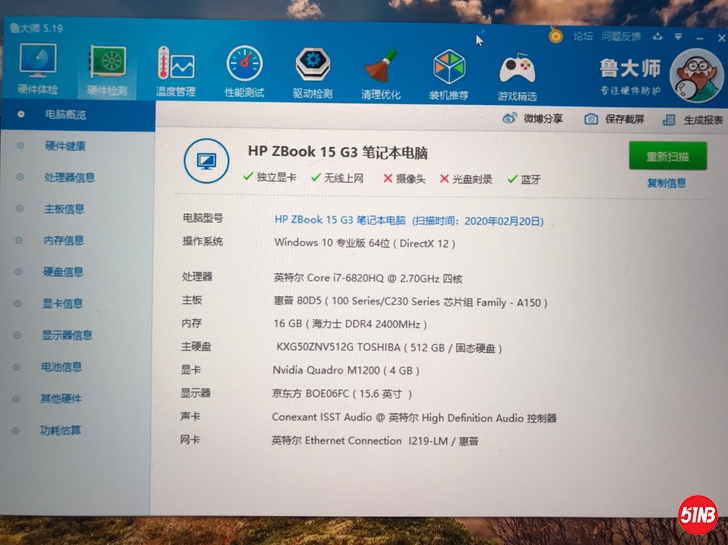The height and width of the screenshot is (545, 728).
Task: Click the green 重新扫描 button
Action: (x=667, y=157)
